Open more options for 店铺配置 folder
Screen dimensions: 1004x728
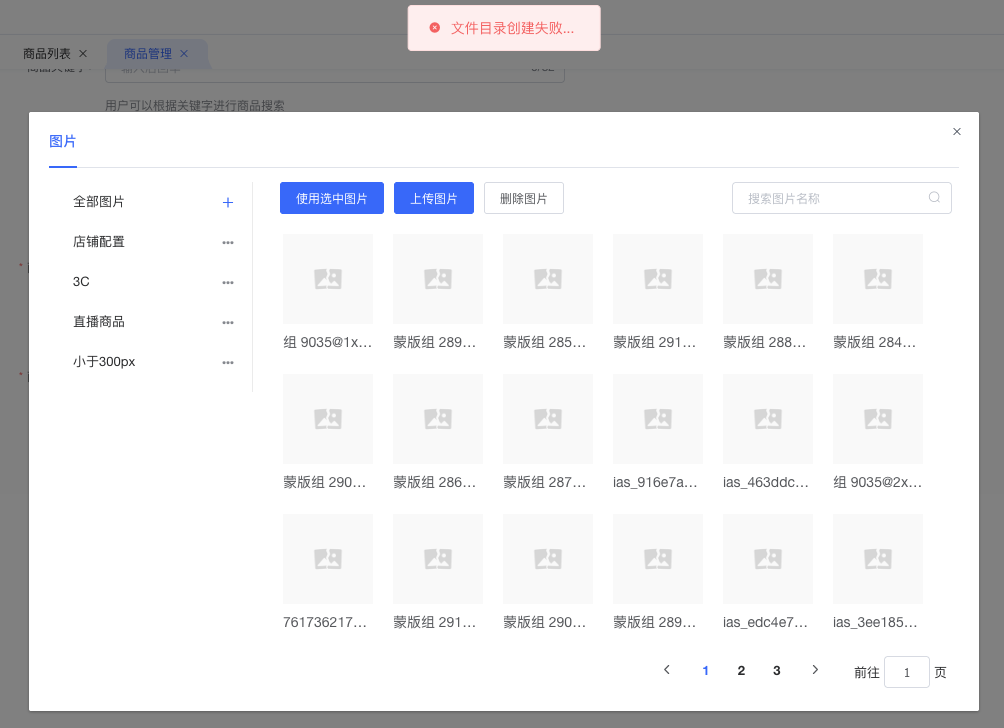click(x=228, y=242)
